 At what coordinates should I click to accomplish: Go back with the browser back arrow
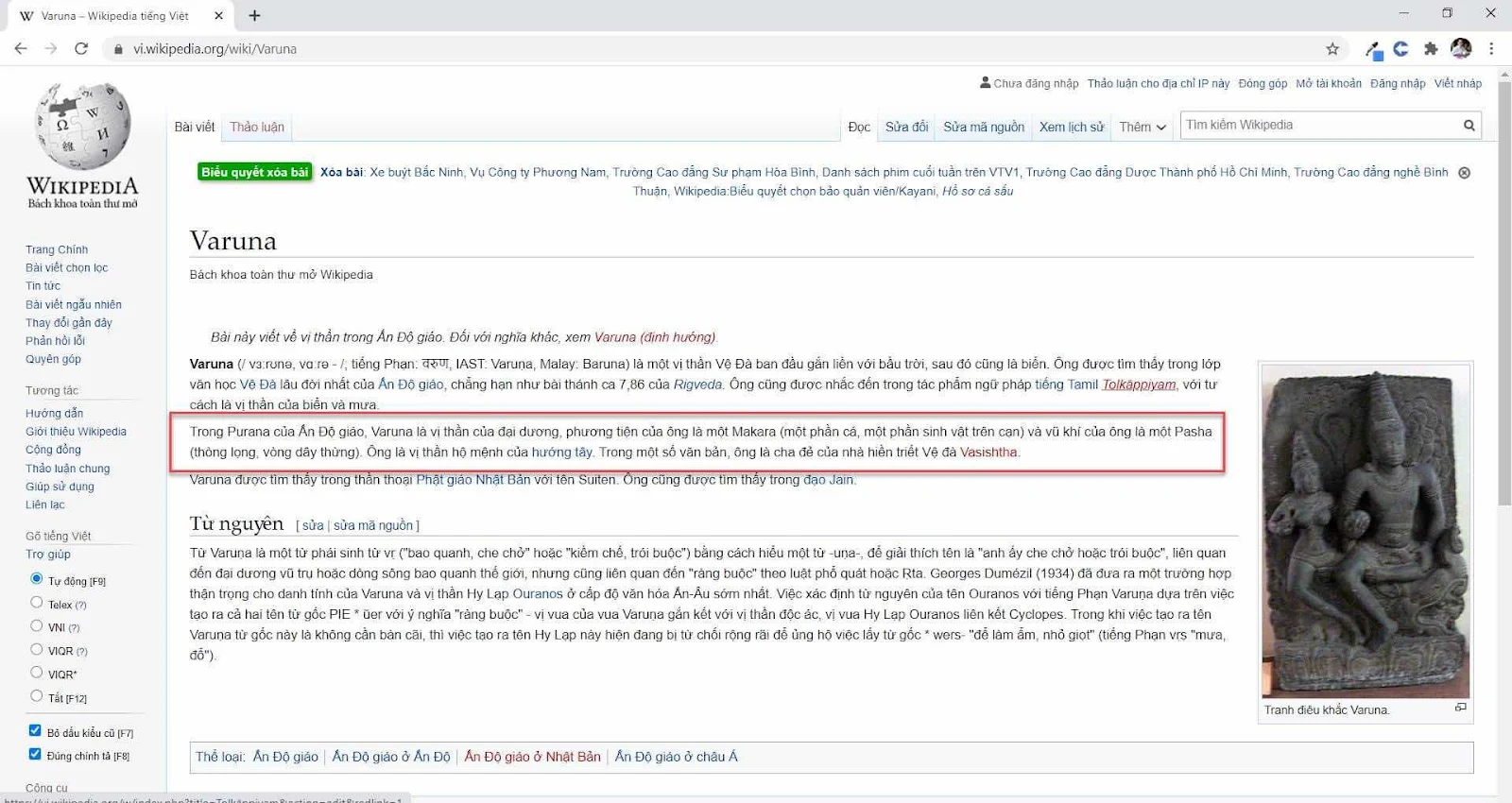click(21, 48)
